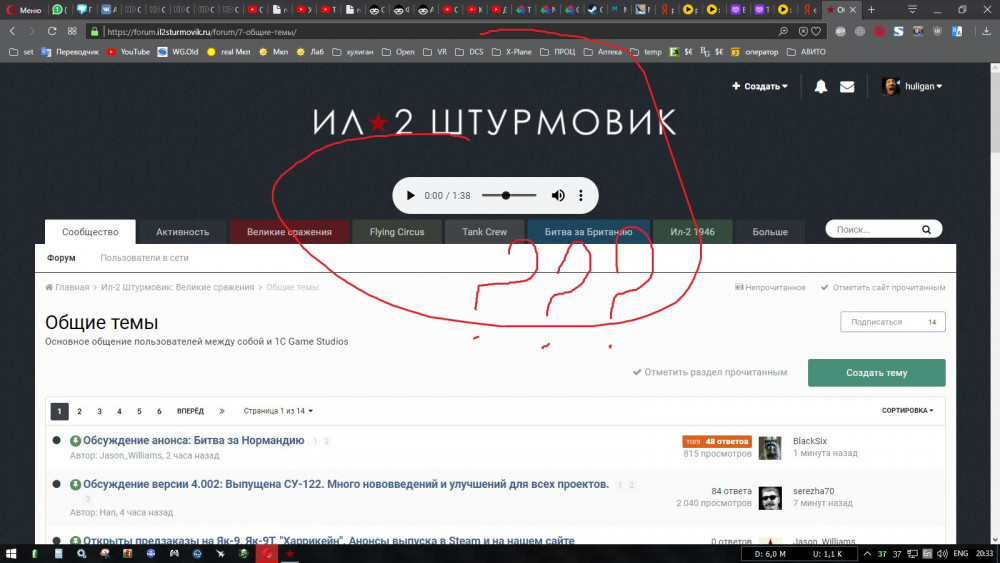This screenshot has width=1000, height=563.
Task: Click the Подписаться button
Action: 892,322
